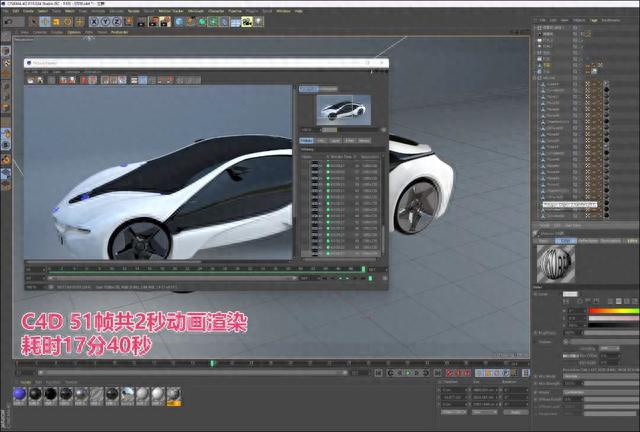Screen dimensions: 640x432
Task: Click the Render View icon
Action: 142,21
